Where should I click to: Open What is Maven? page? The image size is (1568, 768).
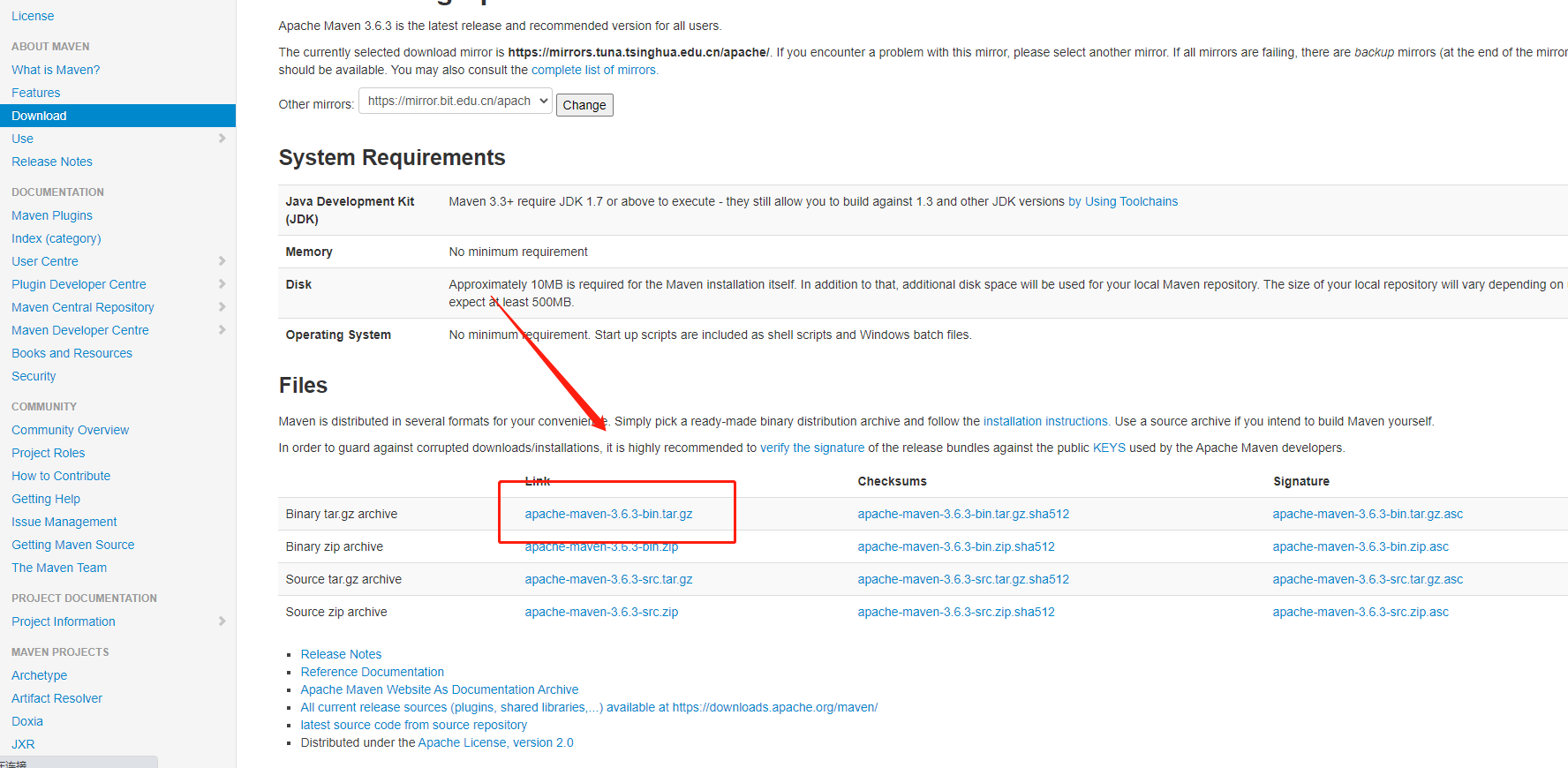coord(56,70)
